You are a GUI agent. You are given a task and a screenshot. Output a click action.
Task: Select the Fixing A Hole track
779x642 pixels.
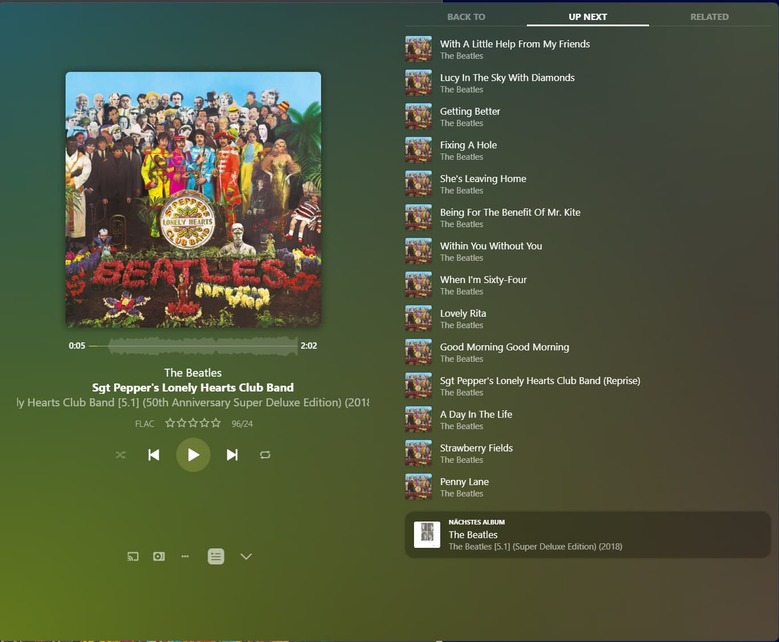[x=587, y=150]
